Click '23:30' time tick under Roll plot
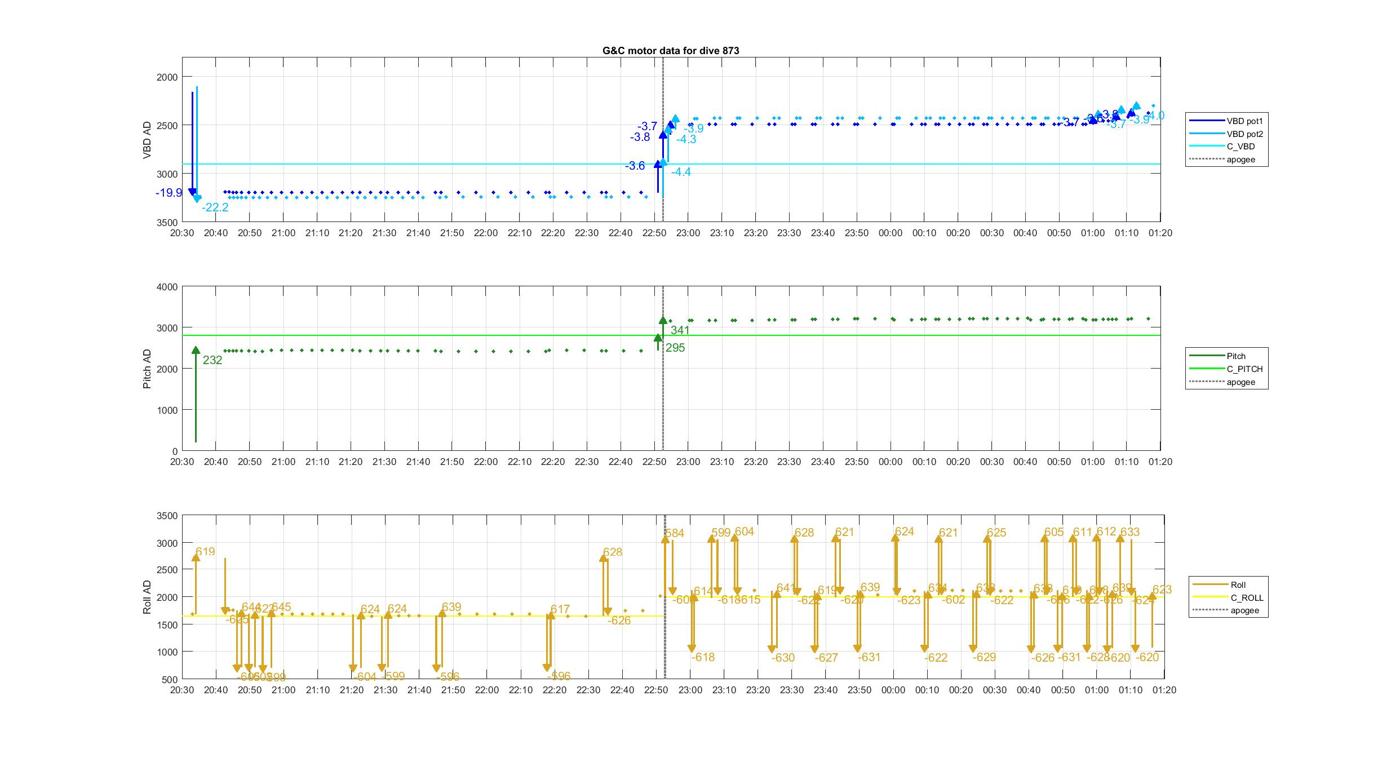 coord(791,690)
